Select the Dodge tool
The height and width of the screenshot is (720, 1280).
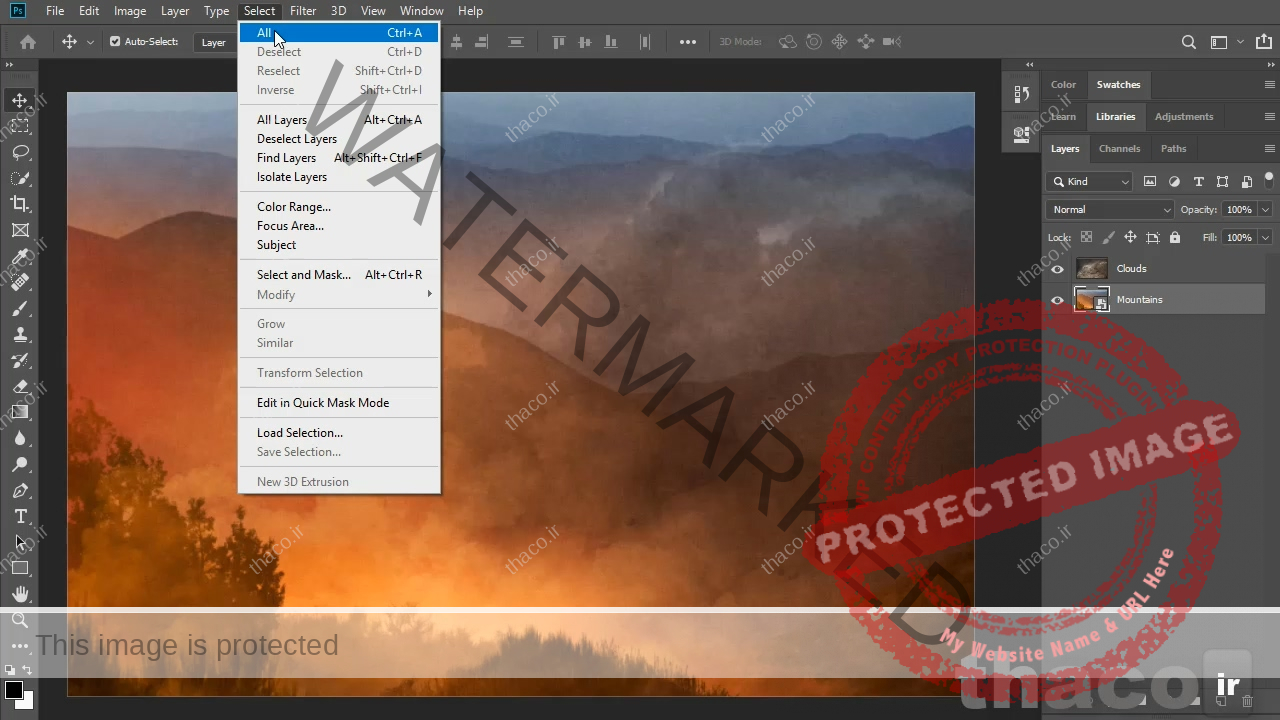point(20,464)
